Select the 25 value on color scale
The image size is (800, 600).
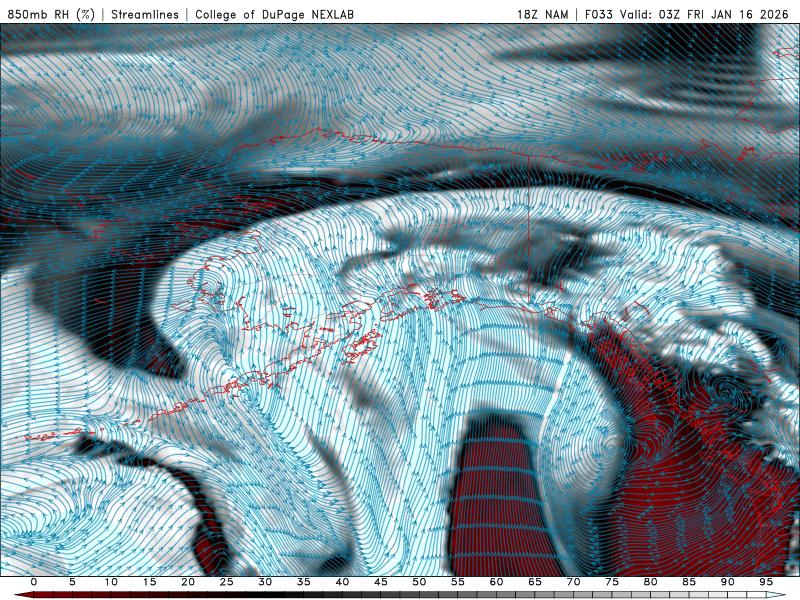(227, 582)
